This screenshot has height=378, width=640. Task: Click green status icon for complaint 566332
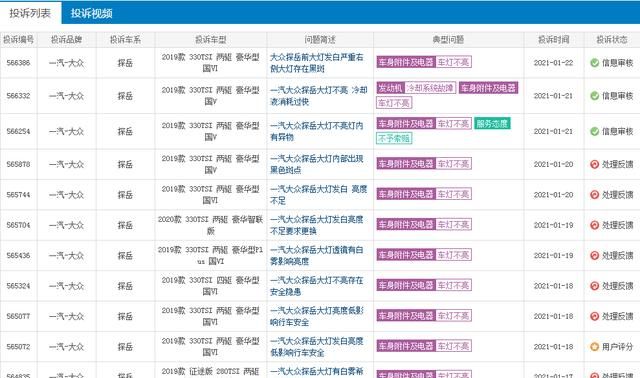594,96
